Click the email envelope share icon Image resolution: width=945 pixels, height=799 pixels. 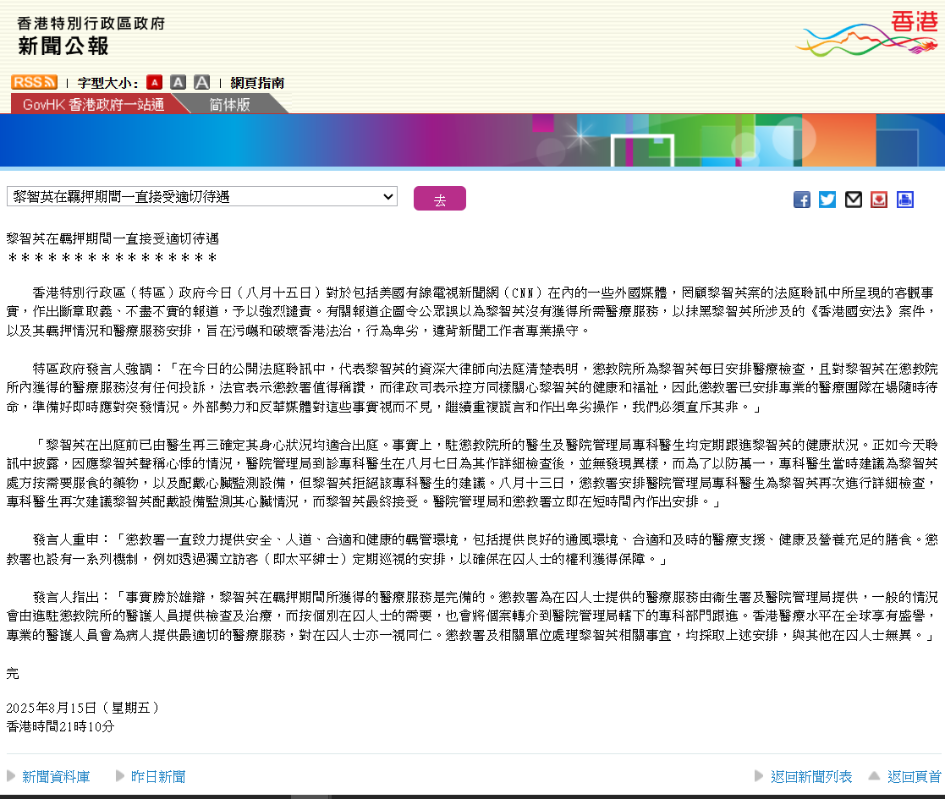pos(853,199)
